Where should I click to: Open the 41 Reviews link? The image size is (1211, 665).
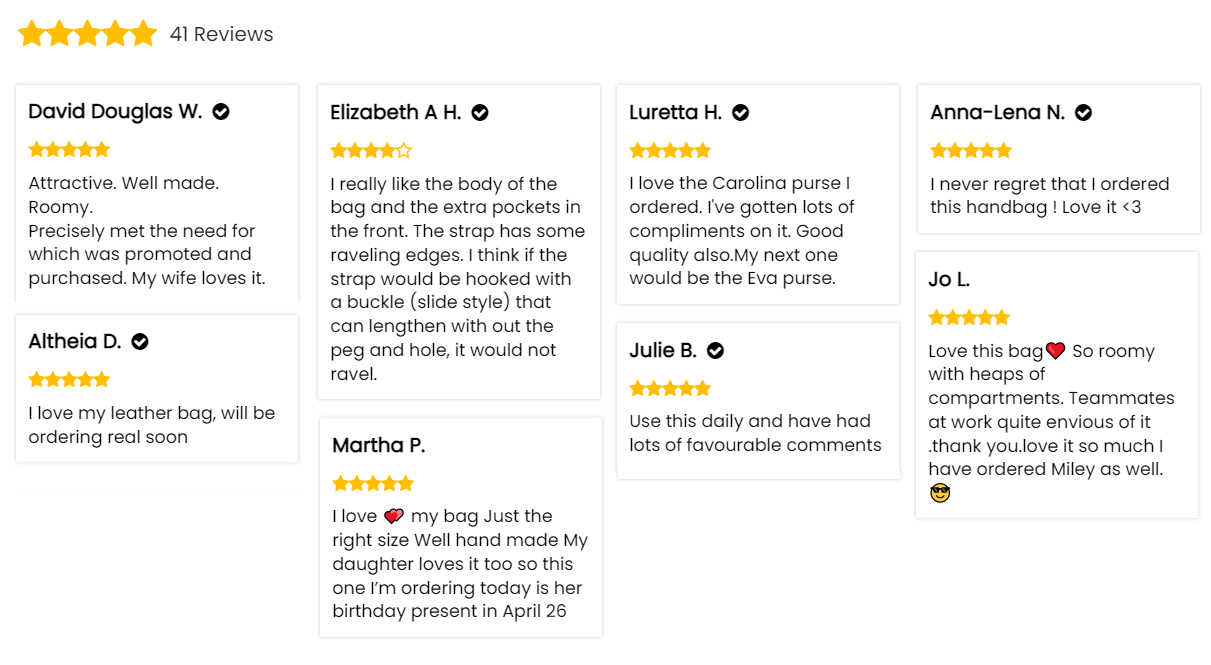221,34
